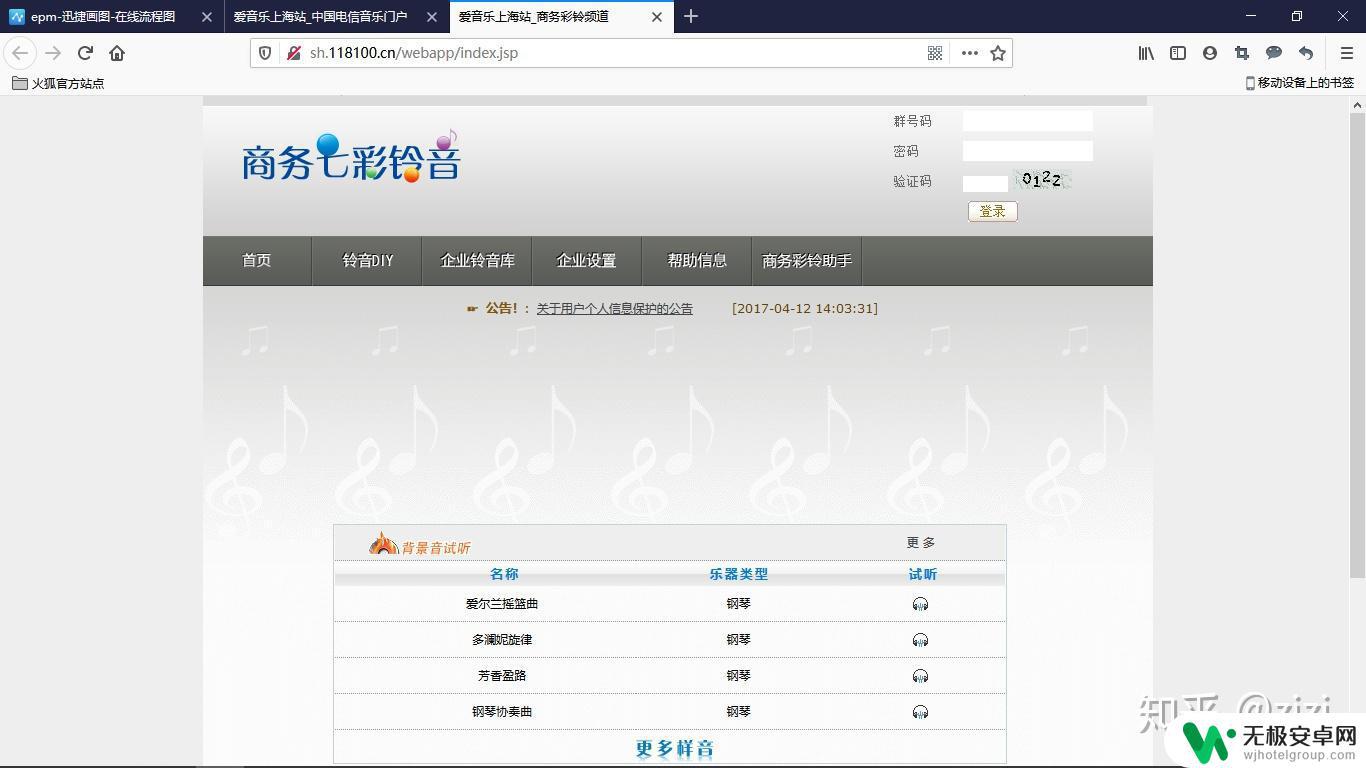
Task: Click the 背景音试听 flame icon
Action: point(383,543)
